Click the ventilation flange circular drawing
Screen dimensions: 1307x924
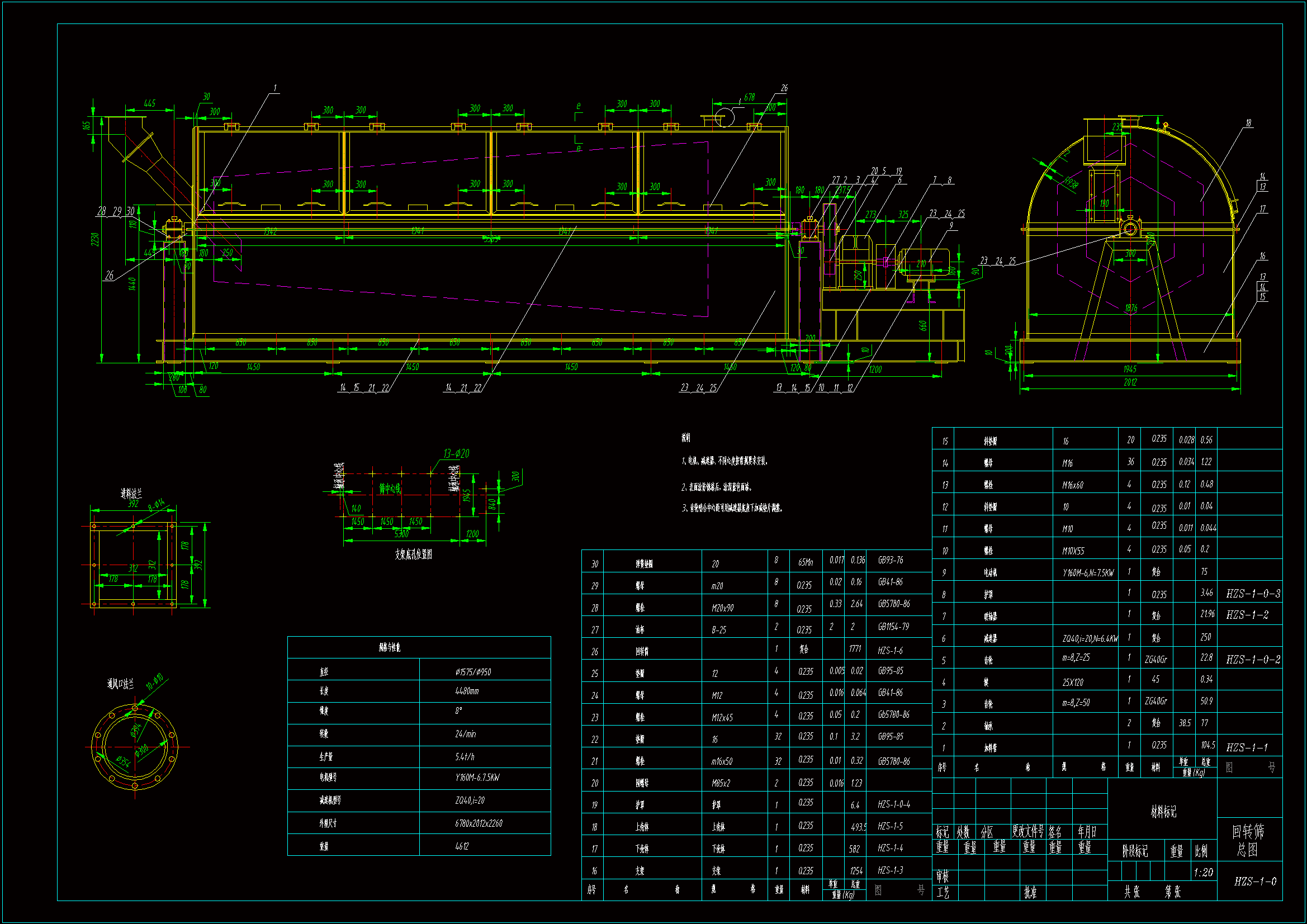pyautogui.click(x=135, y=746)
